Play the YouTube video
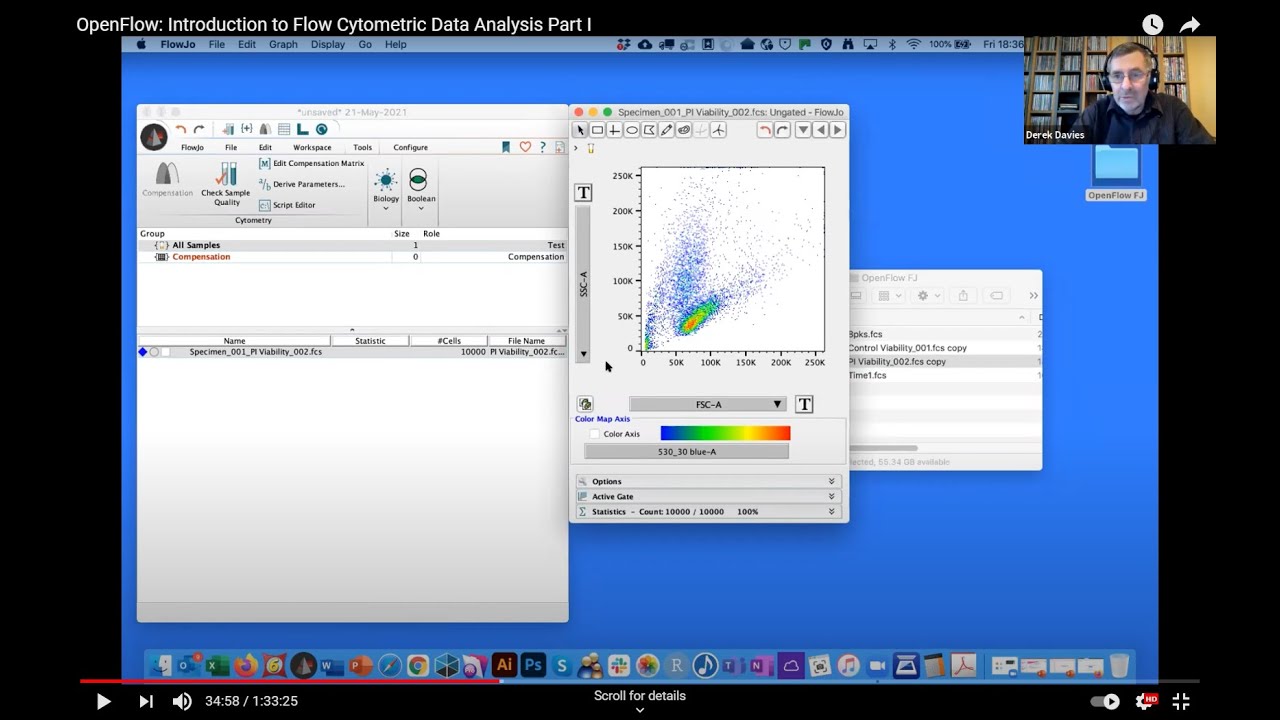 (103, 702)
